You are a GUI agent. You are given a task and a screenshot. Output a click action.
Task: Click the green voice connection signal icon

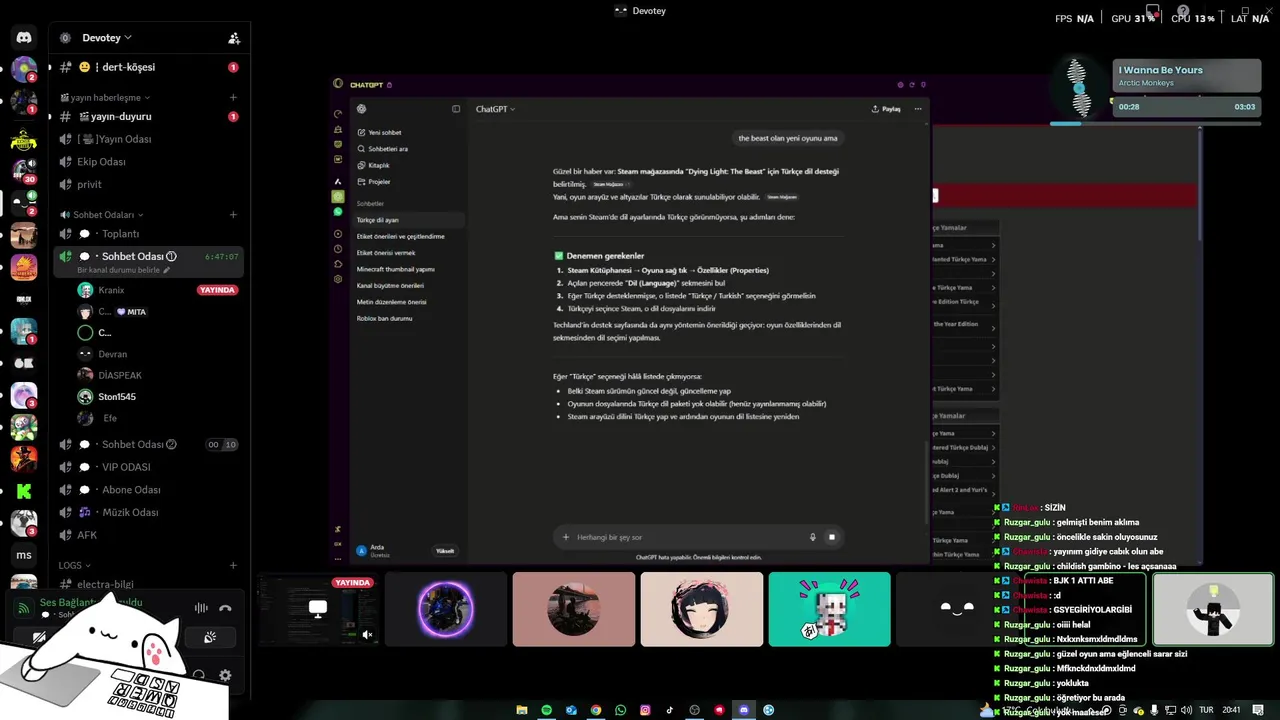coord(24,608)
